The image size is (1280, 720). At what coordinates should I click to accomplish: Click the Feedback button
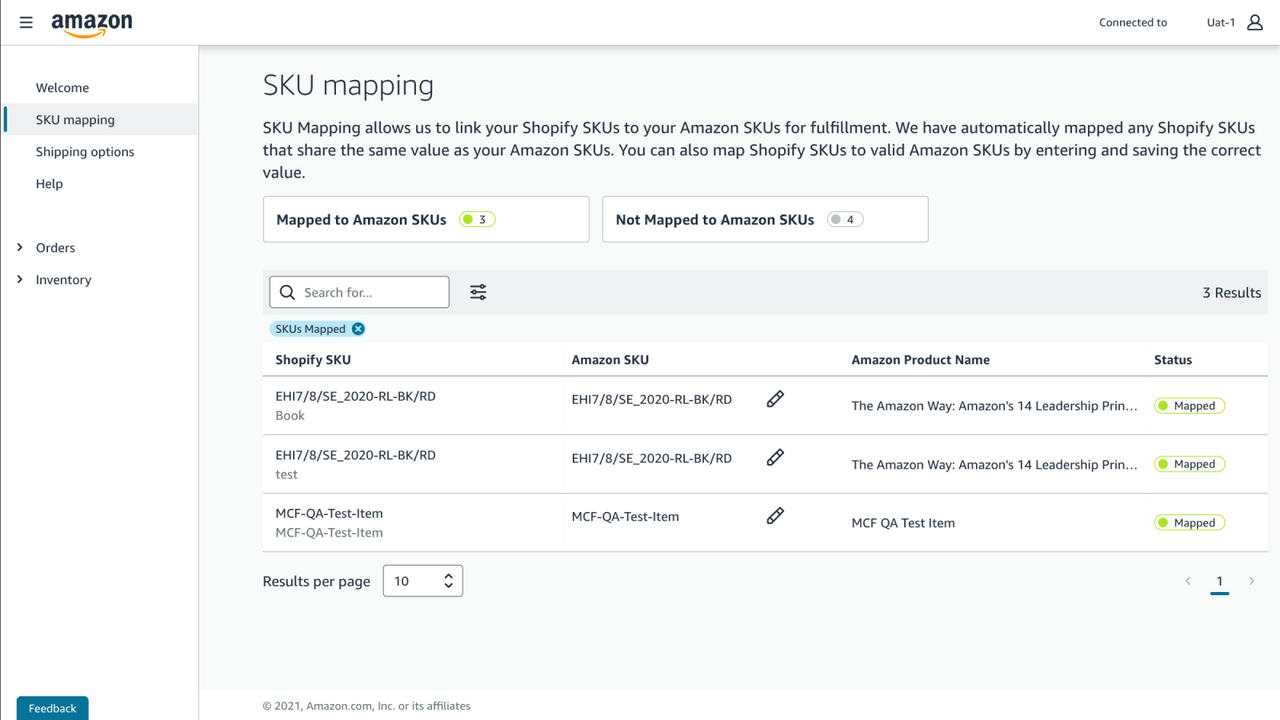pos(51,707)
